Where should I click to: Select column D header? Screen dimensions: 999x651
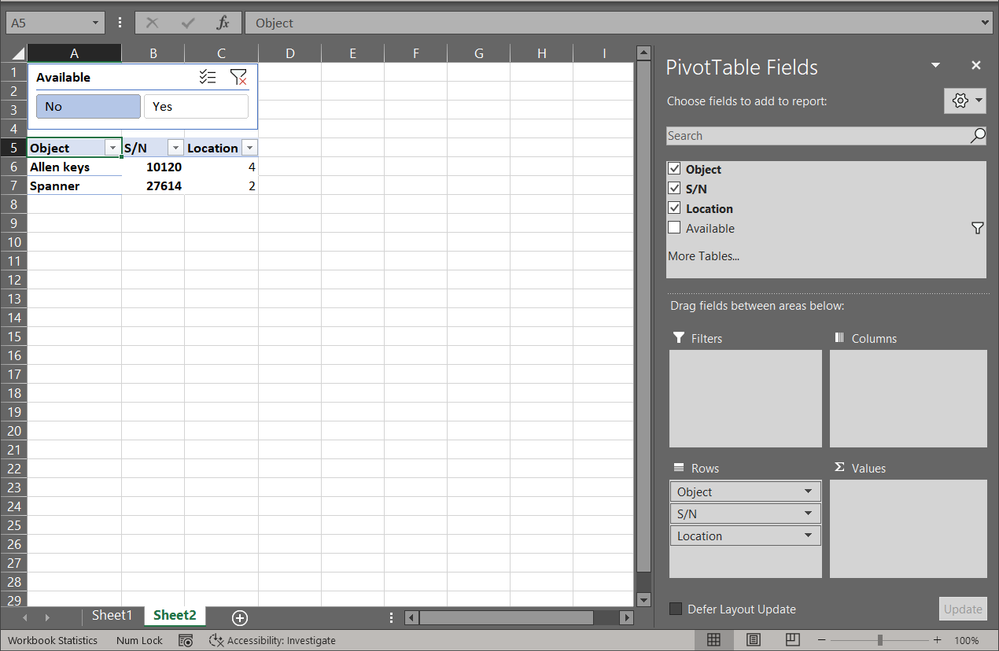click(x=290, y=54)
